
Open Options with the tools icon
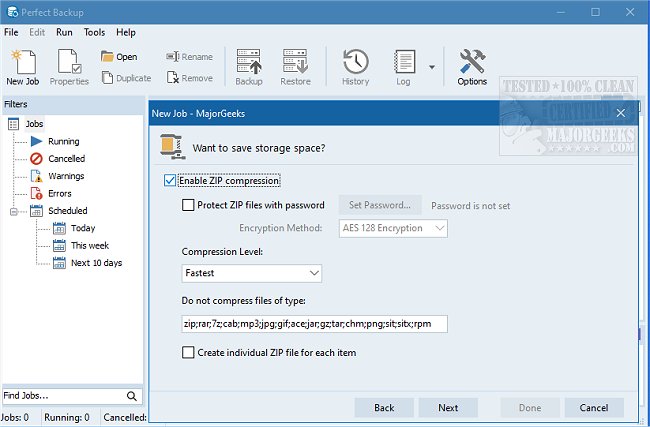click(x=472, y=67)
